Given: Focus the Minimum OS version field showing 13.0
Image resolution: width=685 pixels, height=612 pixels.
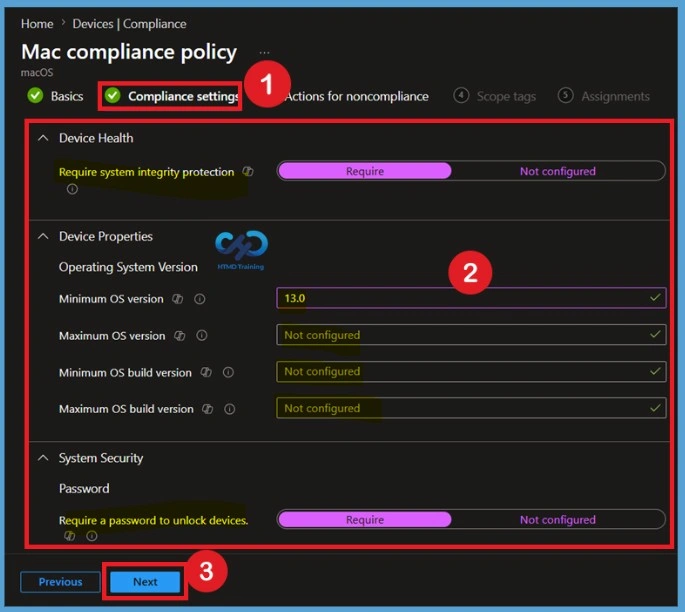Looking at the screenshot, I should pos(471,298).
